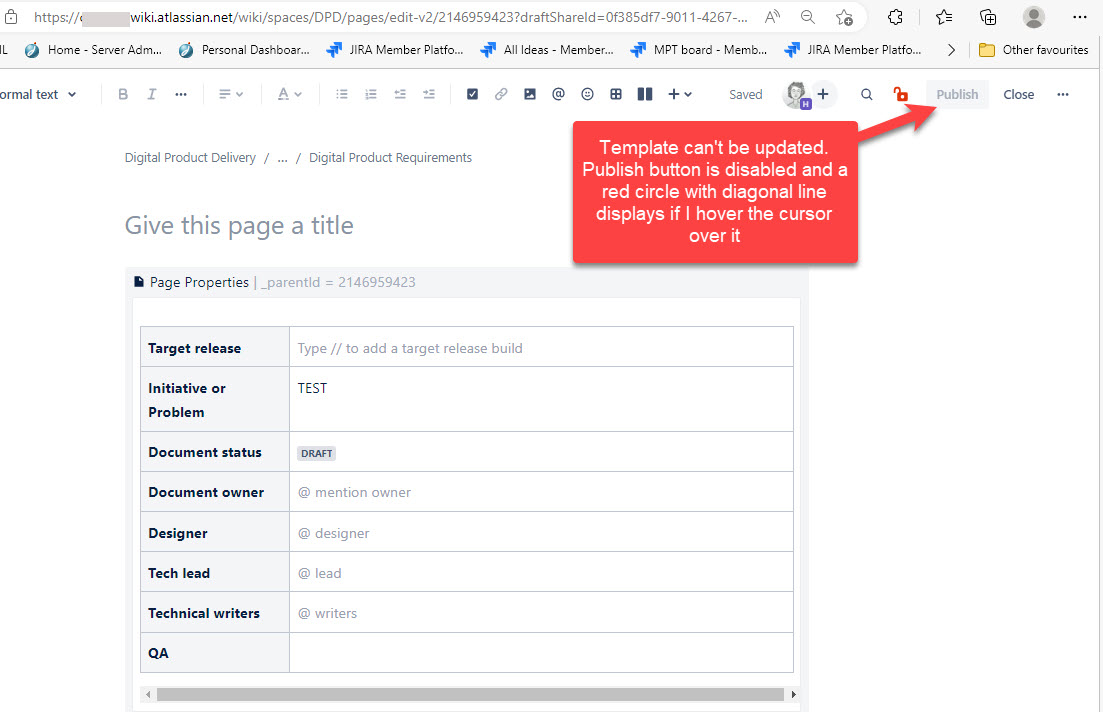Viewport: 1103px width, 712px height.
Task: Insert a numbered list
Action: pyautogui.click(x=371, y=94)
